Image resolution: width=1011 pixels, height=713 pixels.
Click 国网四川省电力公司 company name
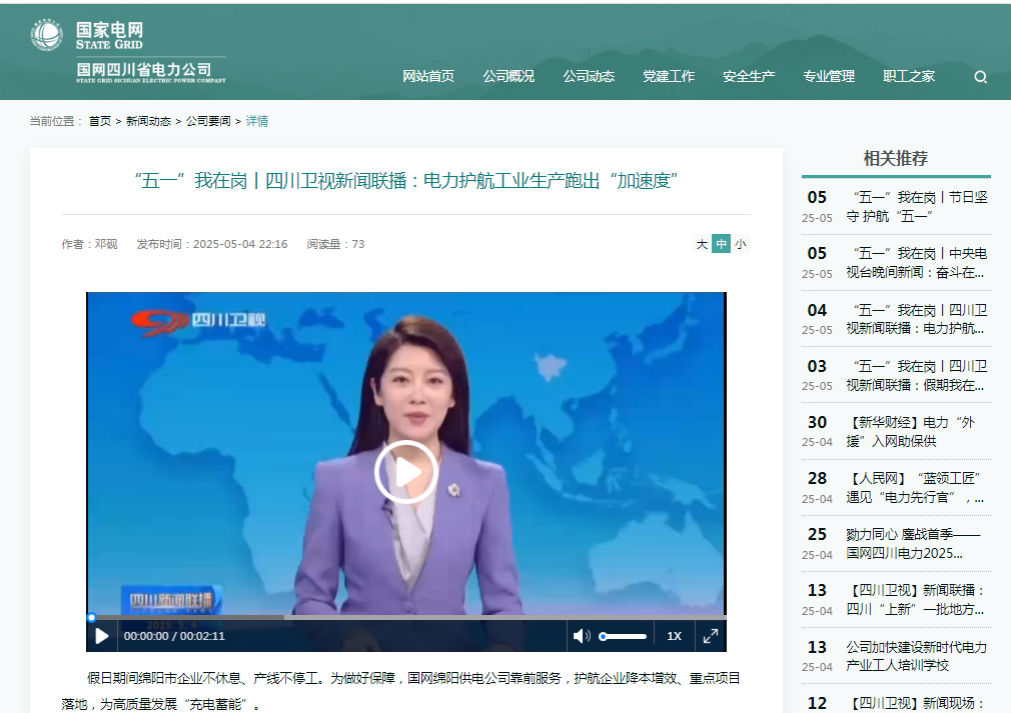click(x=144, y=70)
